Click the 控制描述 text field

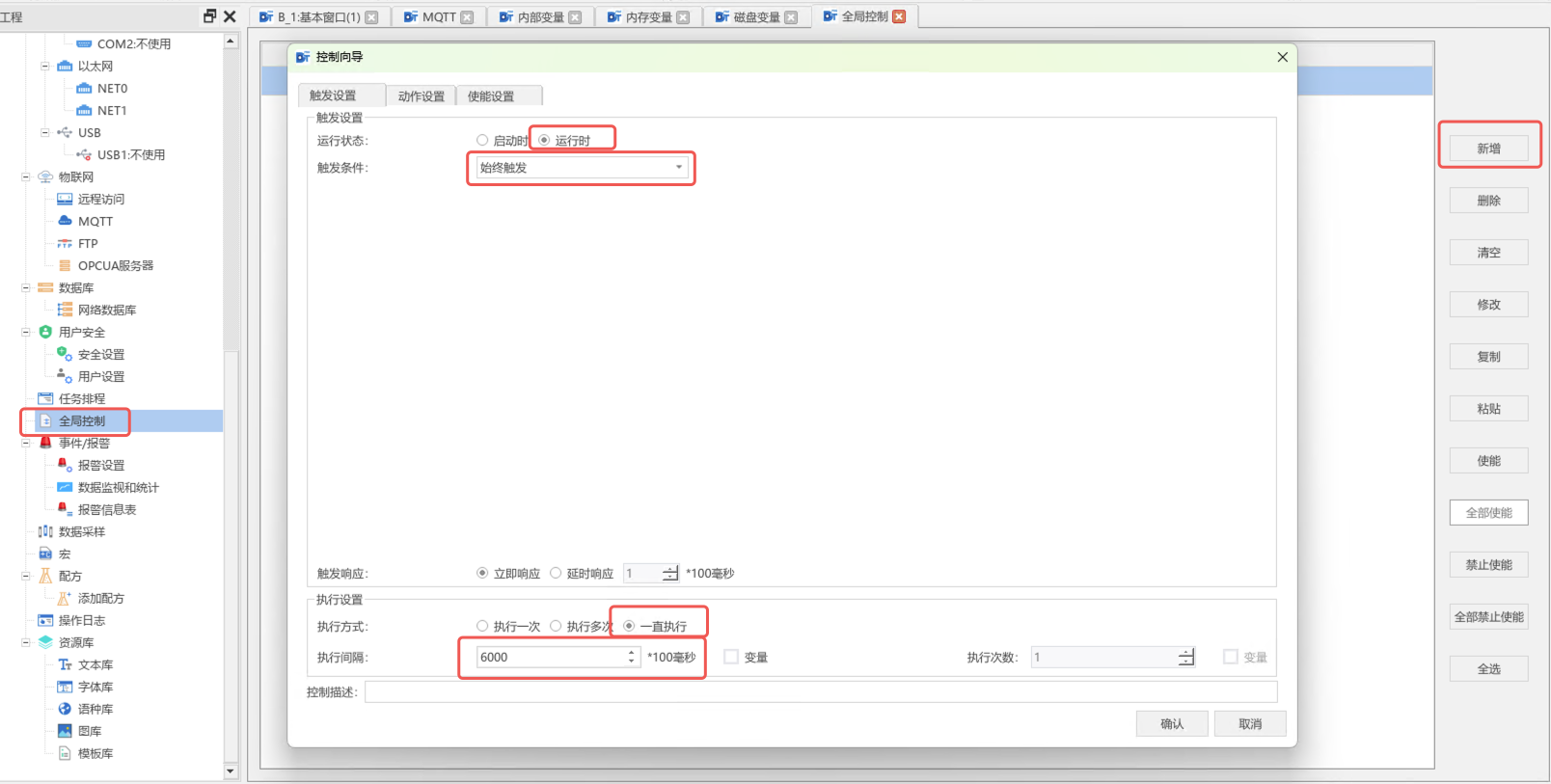point(820,691)
